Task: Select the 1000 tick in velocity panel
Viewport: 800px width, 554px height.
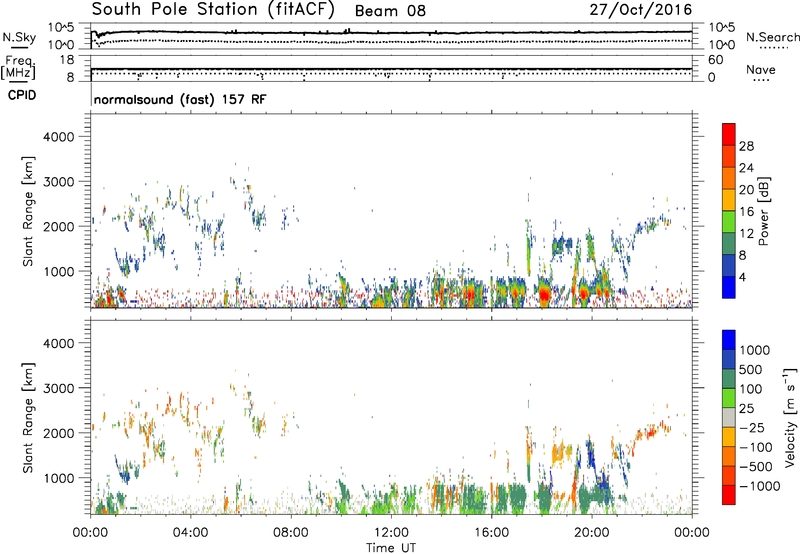Action: 58,478
